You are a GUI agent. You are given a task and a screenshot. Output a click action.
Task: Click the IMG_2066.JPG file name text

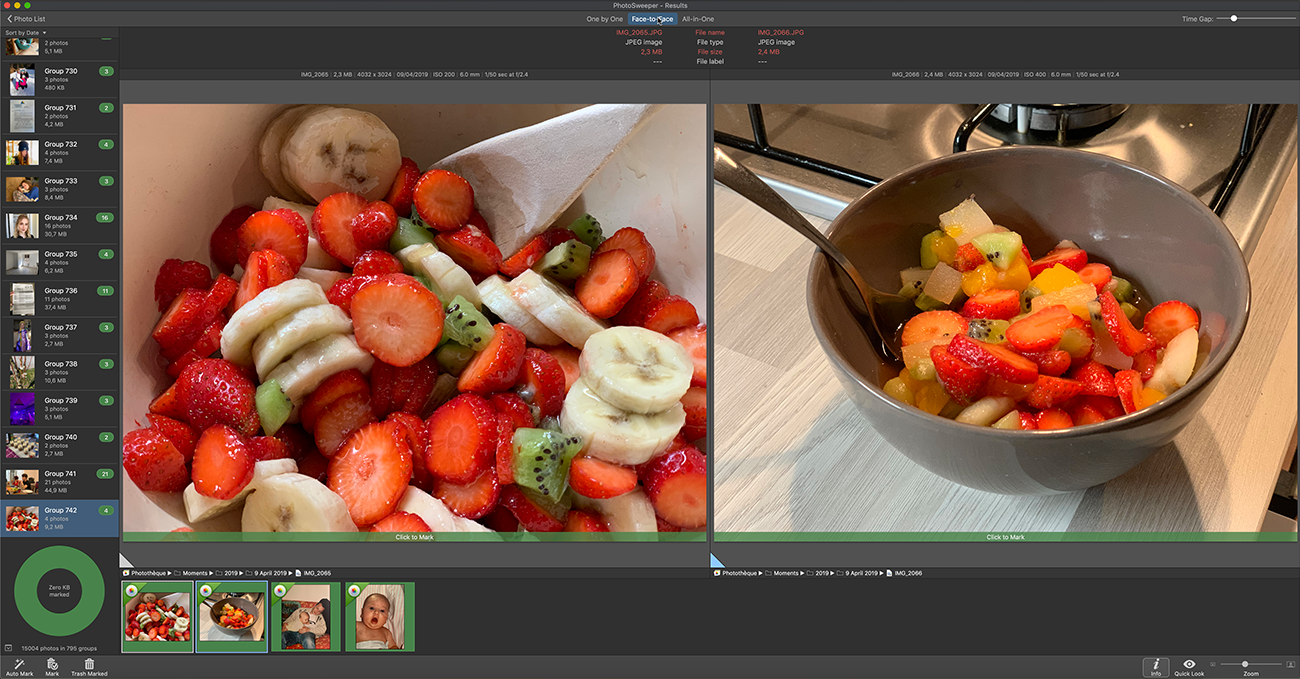(781, 33)
